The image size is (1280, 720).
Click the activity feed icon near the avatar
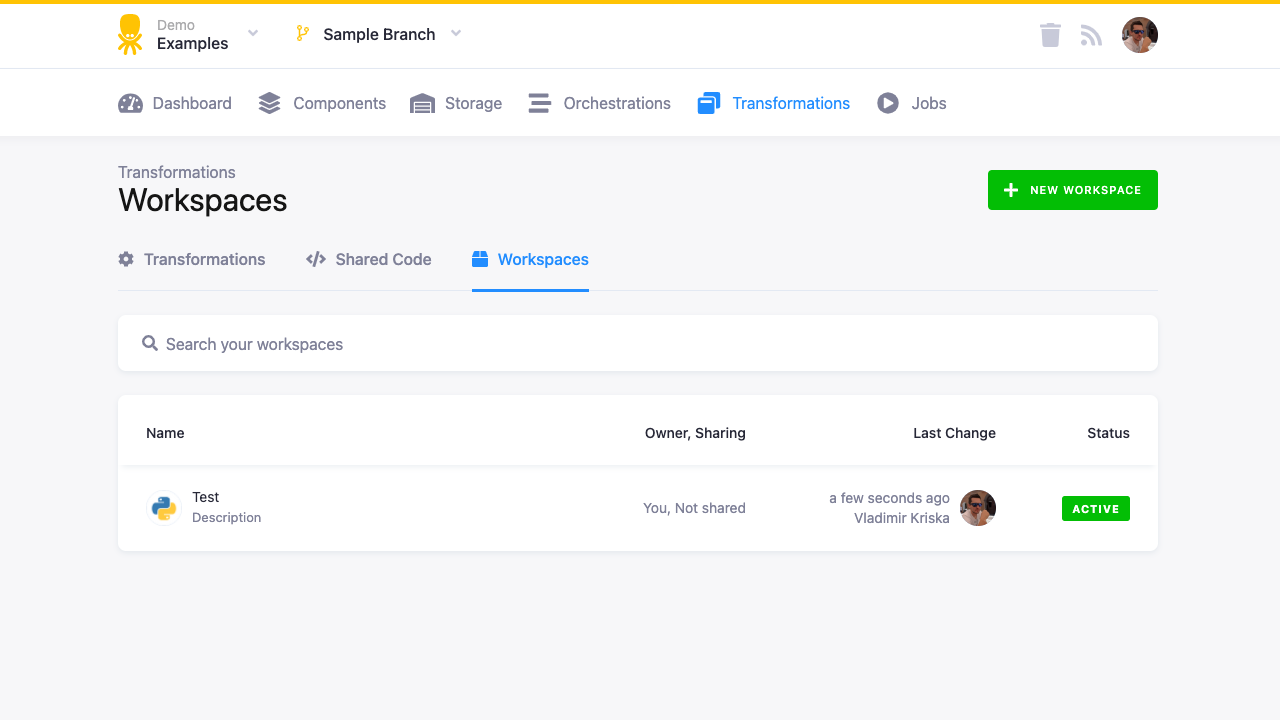[1091, 34]
